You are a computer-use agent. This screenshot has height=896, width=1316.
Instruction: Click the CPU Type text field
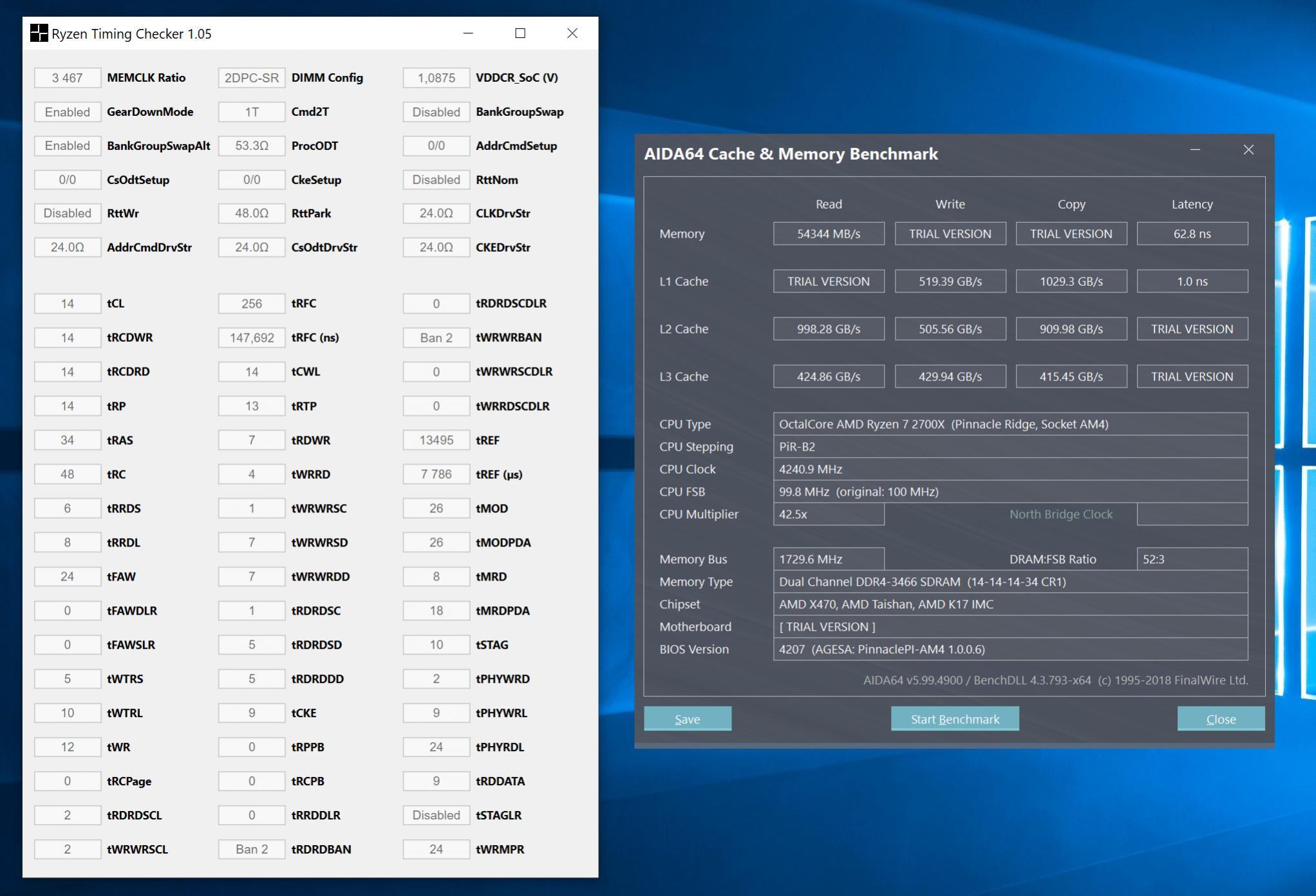(x=1010, y=424)
